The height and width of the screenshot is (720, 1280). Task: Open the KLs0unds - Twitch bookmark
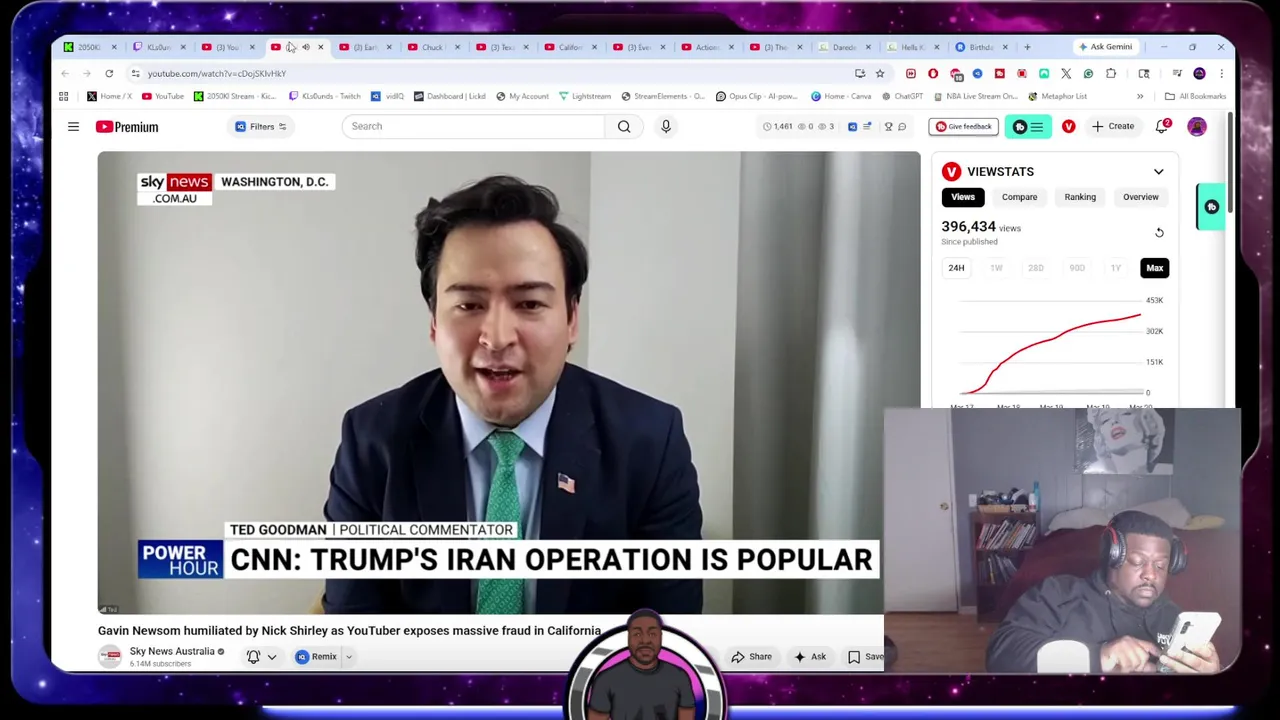point(325,96)
